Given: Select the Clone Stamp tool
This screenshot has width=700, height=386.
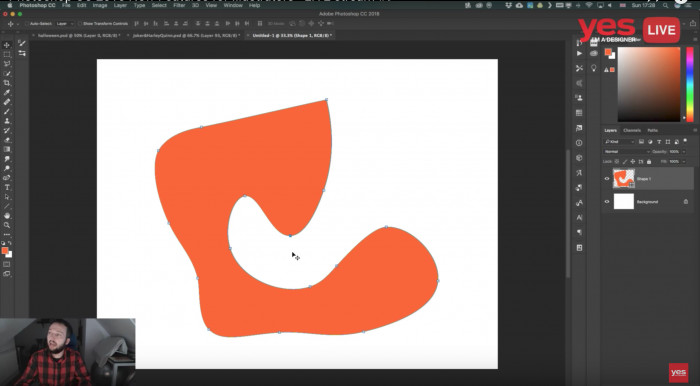Looking at the screenshot, I should pyautogui.click(x=7, y=121).
